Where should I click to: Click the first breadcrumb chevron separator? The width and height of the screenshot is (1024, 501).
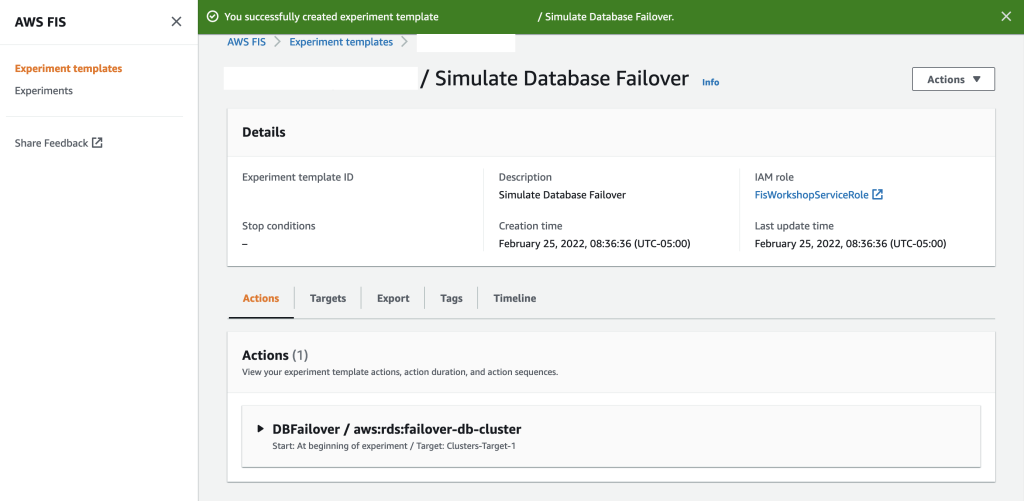(x=277, y=42)
